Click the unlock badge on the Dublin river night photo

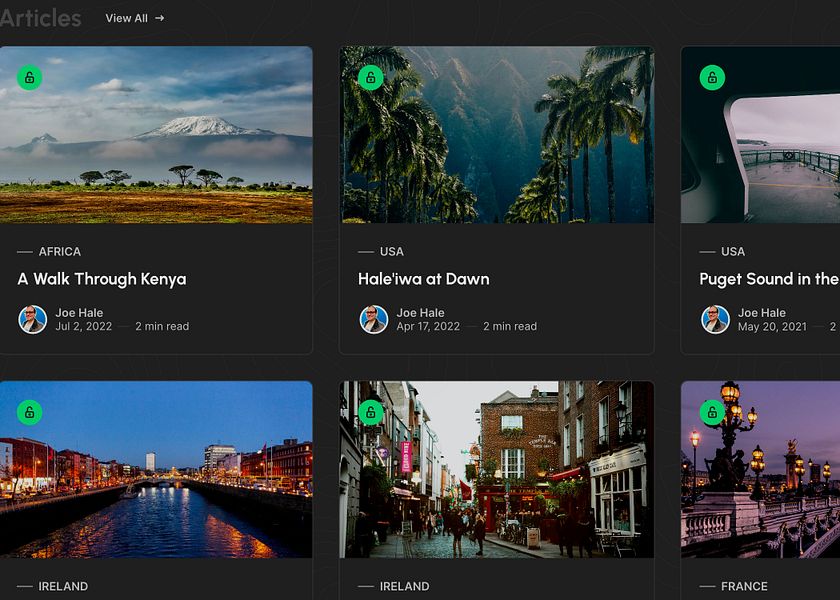click(29, 412)
